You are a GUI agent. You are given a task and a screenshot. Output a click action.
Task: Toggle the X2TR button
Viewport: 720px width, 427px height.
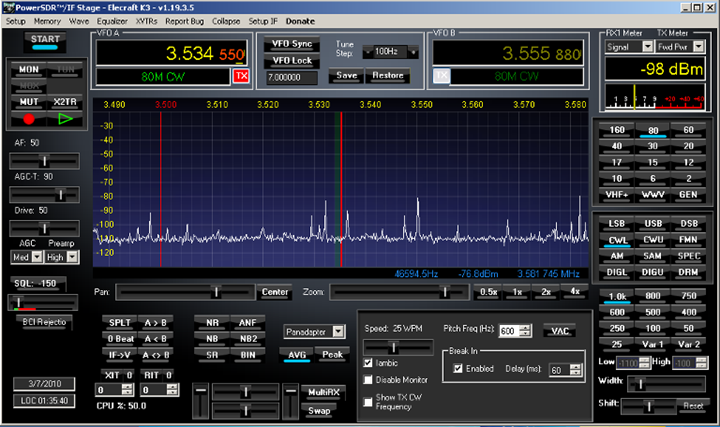(65, 102)
